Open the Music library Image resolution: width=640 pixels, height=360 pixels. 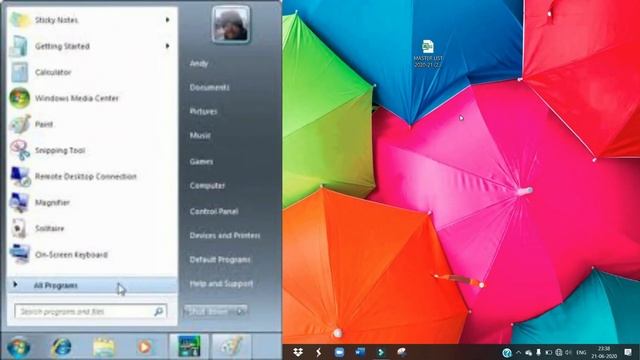tap(200, 136)
